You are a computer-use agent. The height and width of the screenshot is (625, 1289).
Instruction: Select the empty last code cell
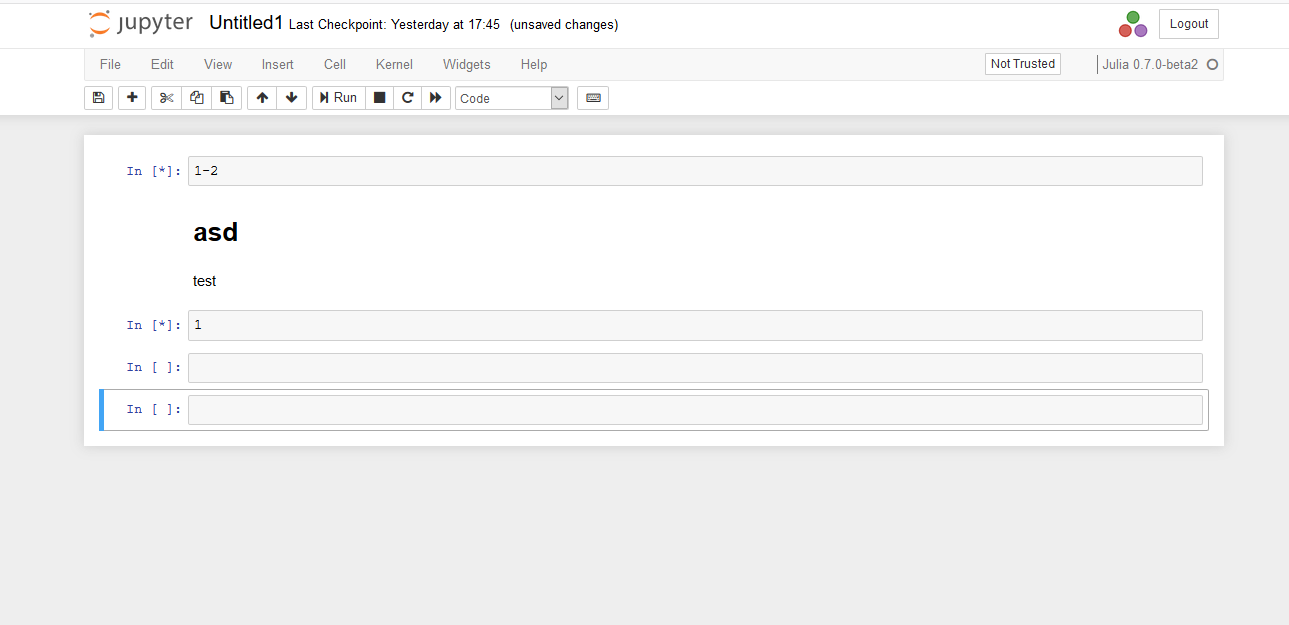point(693,409)
